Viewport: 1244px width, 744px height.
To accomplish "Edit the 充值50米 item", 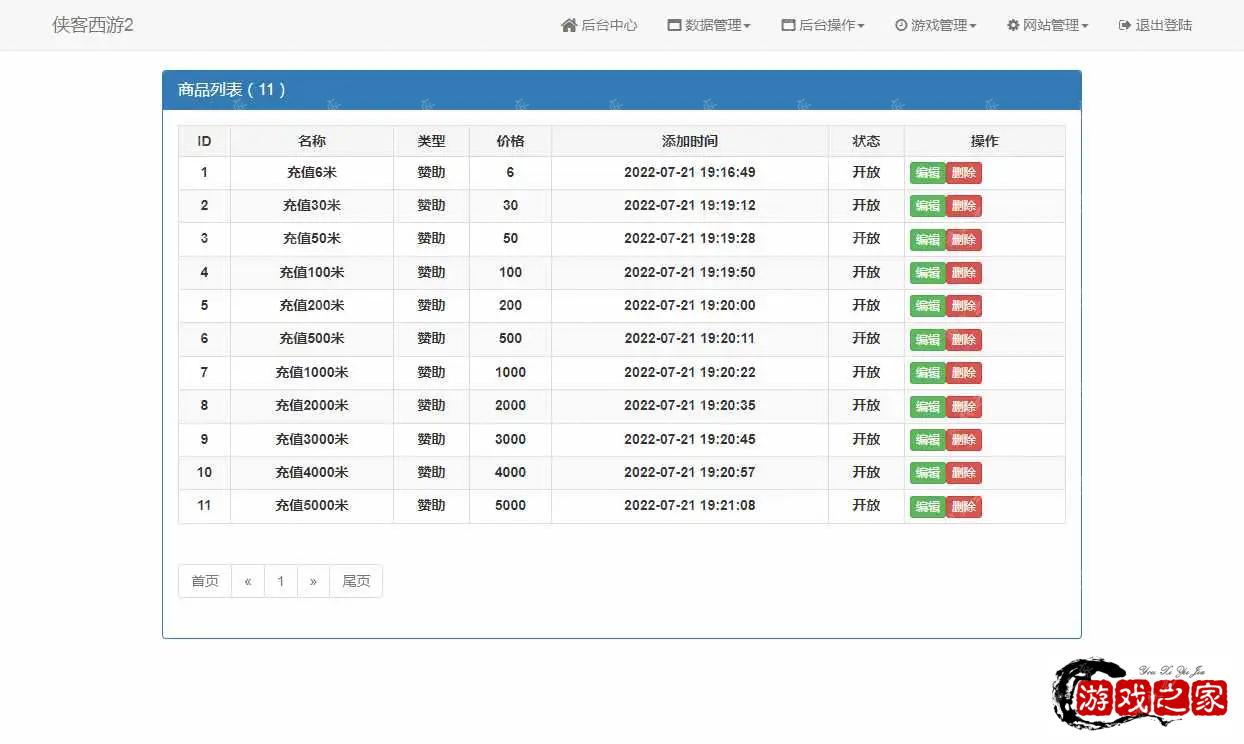I will [928, 240].
